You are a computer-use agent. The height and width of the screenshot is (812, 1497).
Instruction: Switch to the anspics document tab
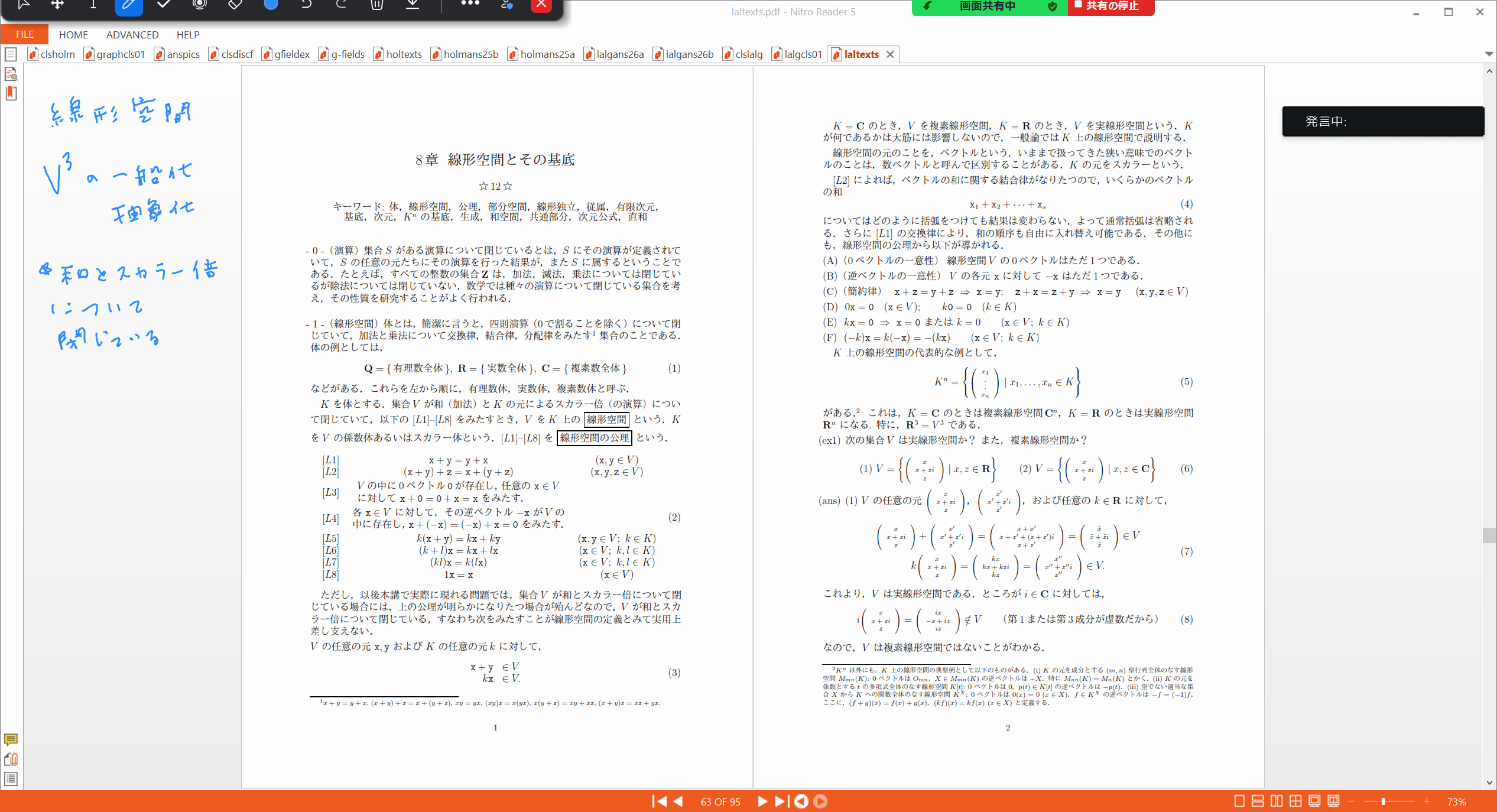coord(177,54)
